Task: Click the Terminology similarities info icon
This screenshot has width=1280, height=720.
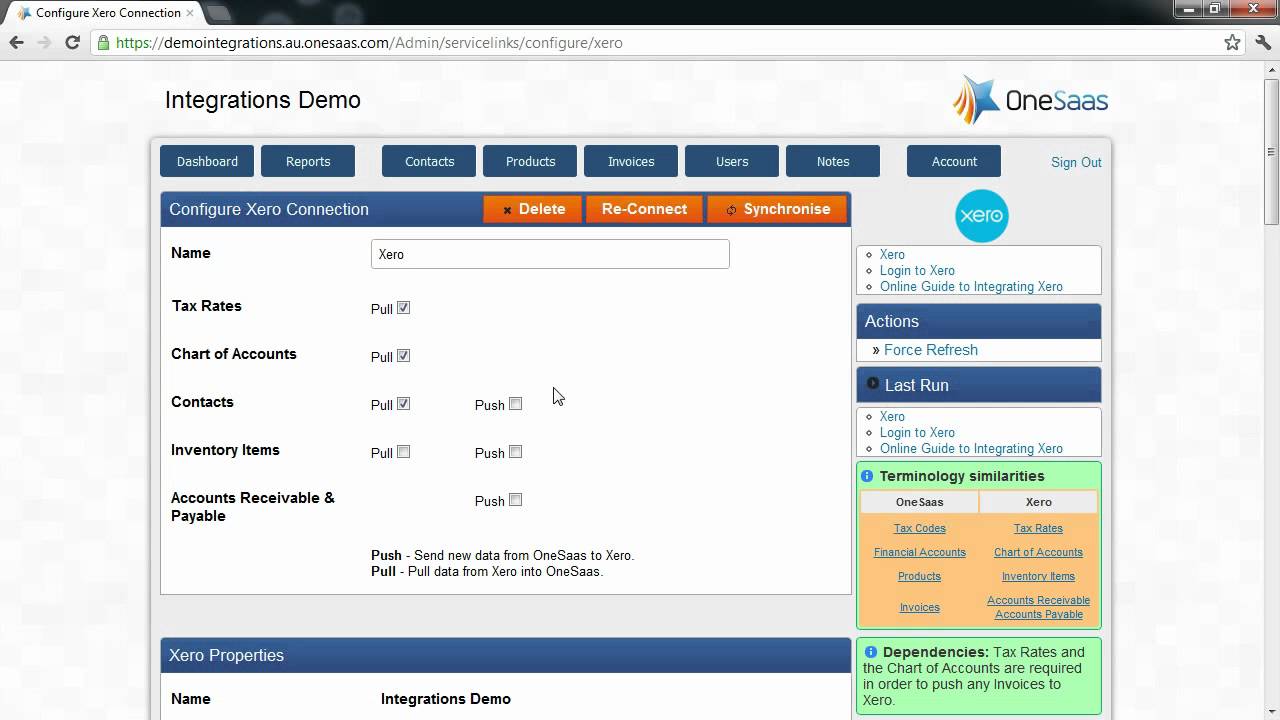Action: click(867, 476)
